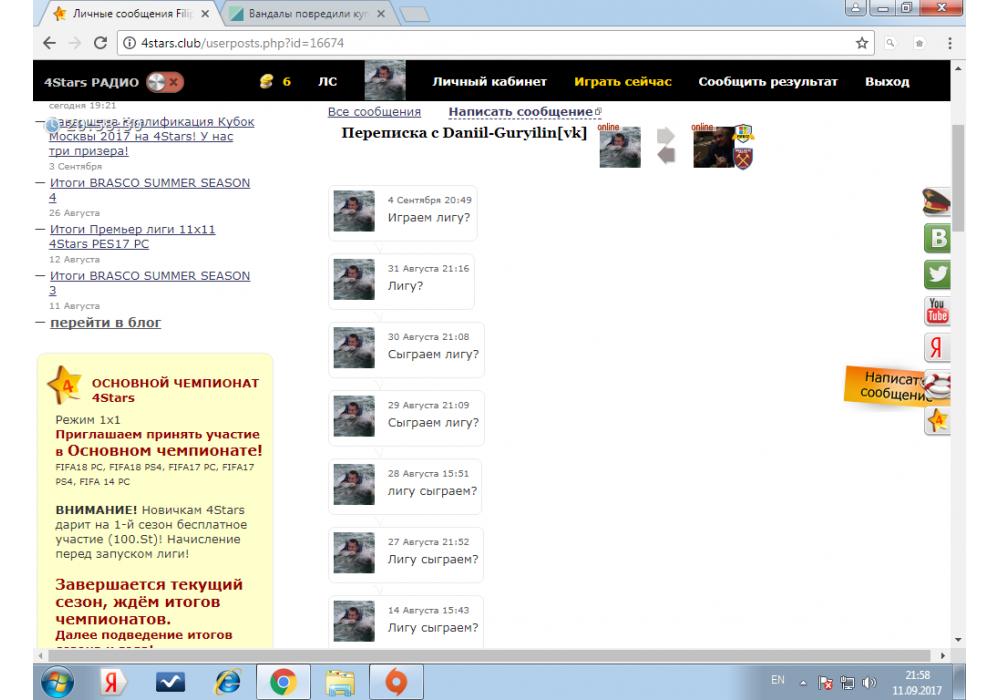Open the Twitter sidebar icon
The width and height of the screenshot is (1000, 700).
click(x=938, y=274)
